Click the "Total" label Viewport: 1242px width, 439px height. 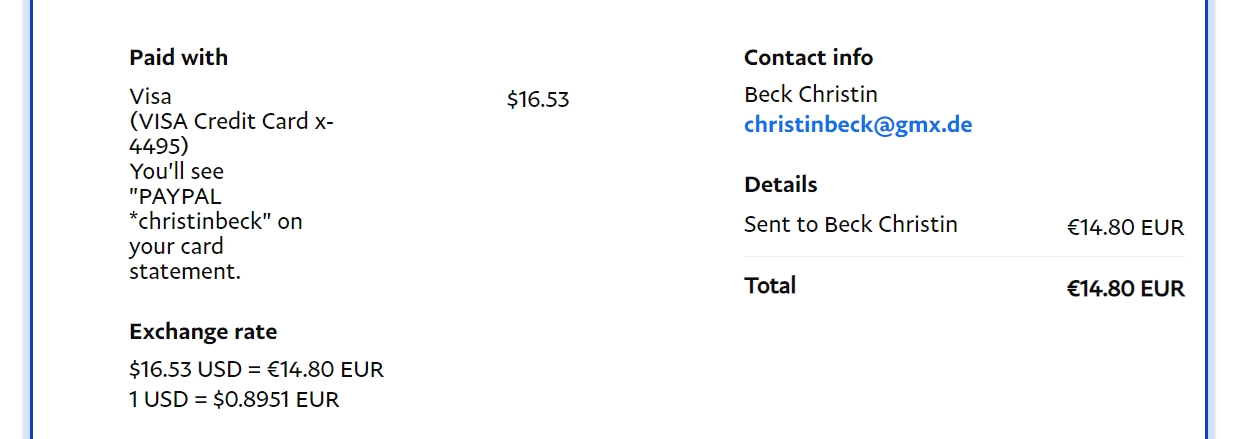click(x=770, y=286)
